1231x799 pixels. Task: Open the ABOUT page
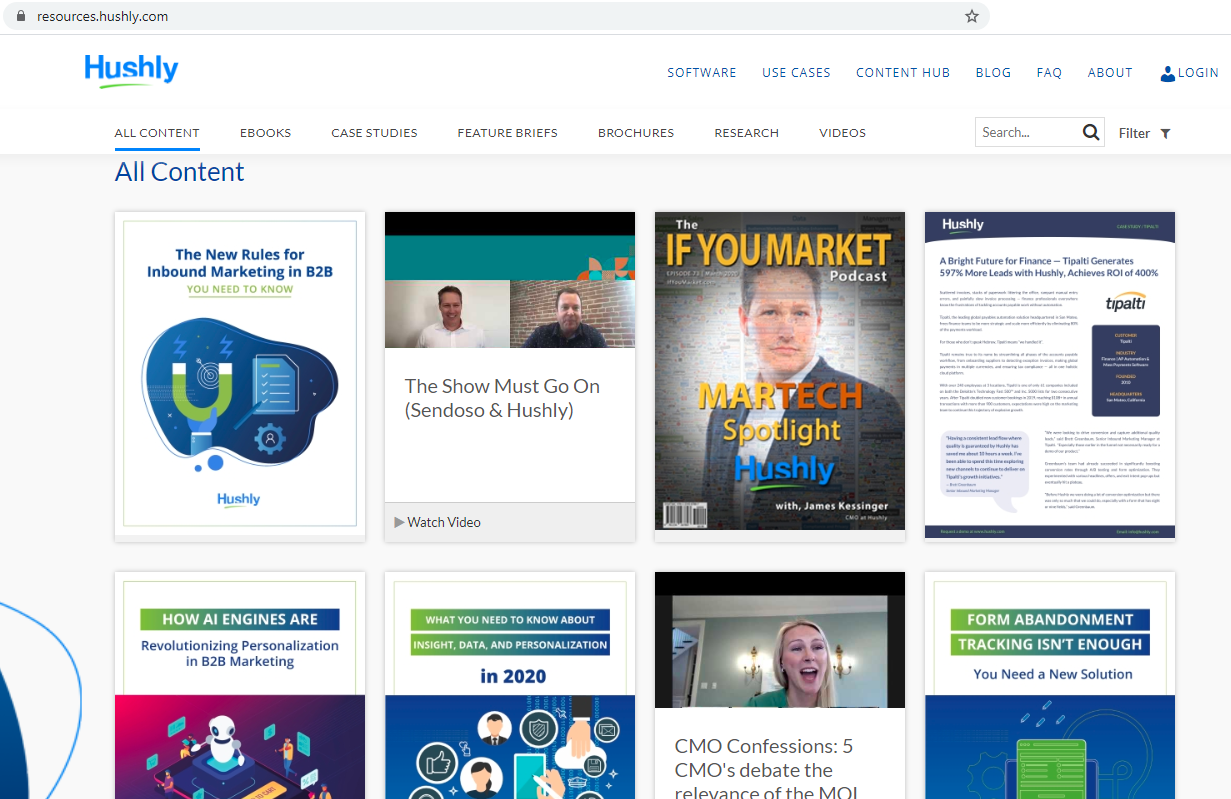click(1110, 73)
